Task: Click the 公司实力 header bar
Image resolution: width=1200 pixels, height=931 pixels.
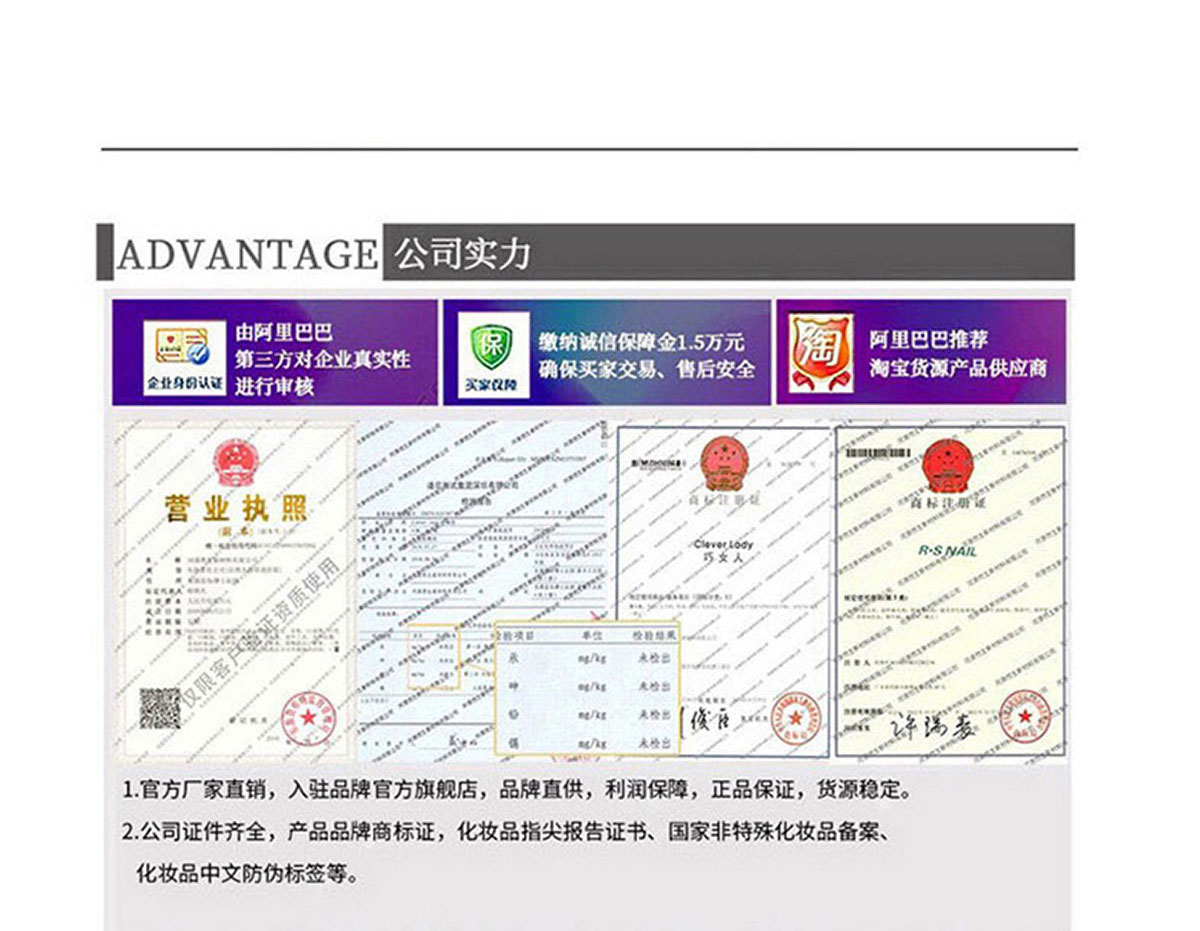Action: (729, 252)
